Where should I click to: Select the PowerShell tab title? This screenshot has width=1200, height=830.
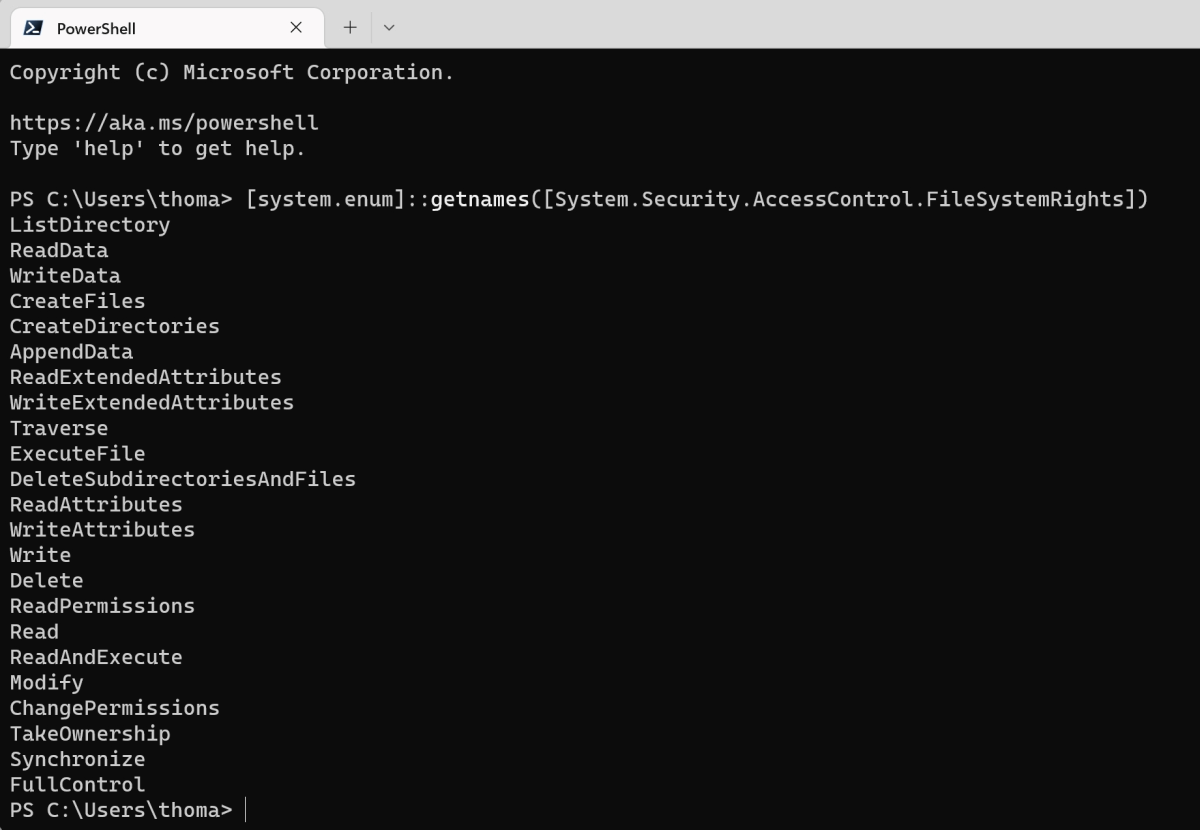pos(96,28)
